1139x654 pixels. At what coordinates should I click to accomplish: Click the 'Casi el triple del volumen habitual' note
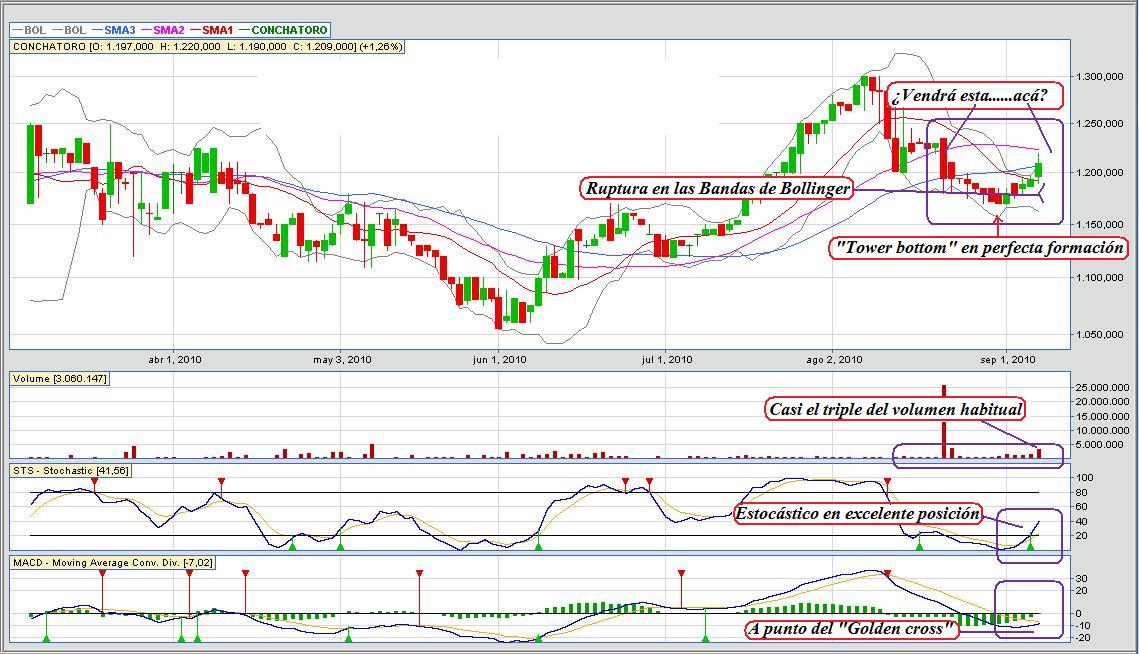tap(895, 409)
